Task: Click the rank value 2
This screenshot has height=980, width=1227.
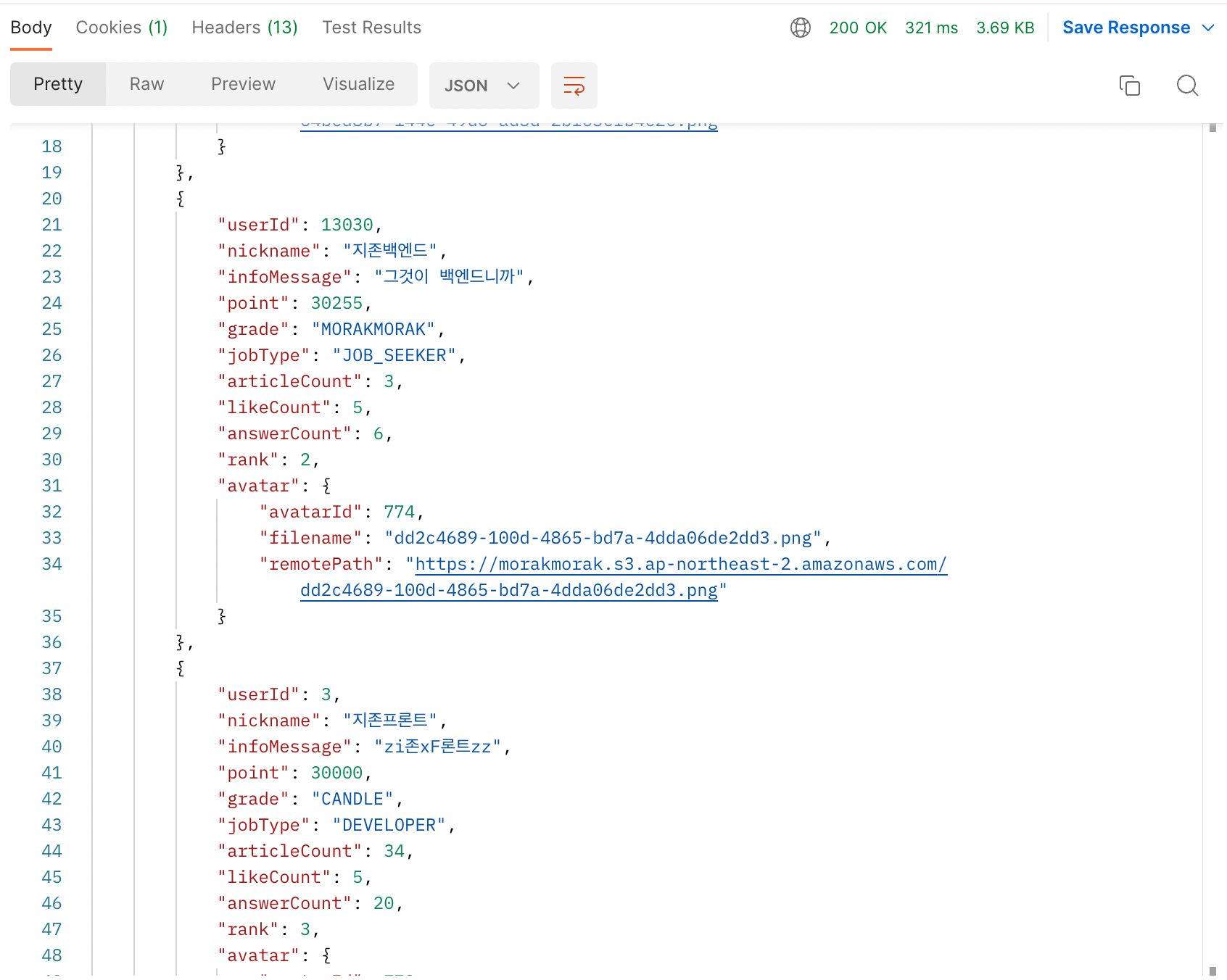Action: [x=305, y=460]
